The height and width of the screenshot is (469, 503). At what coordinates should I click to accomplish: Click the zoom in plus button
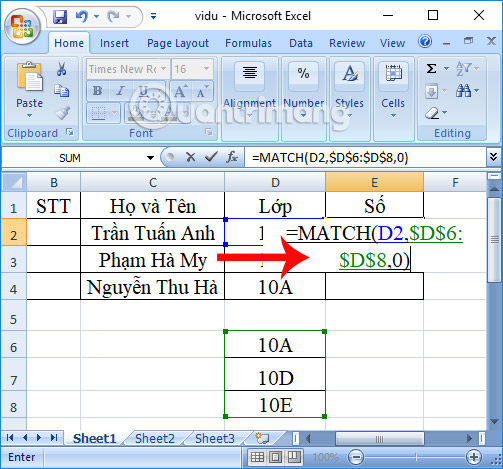[x=474, y=457]
